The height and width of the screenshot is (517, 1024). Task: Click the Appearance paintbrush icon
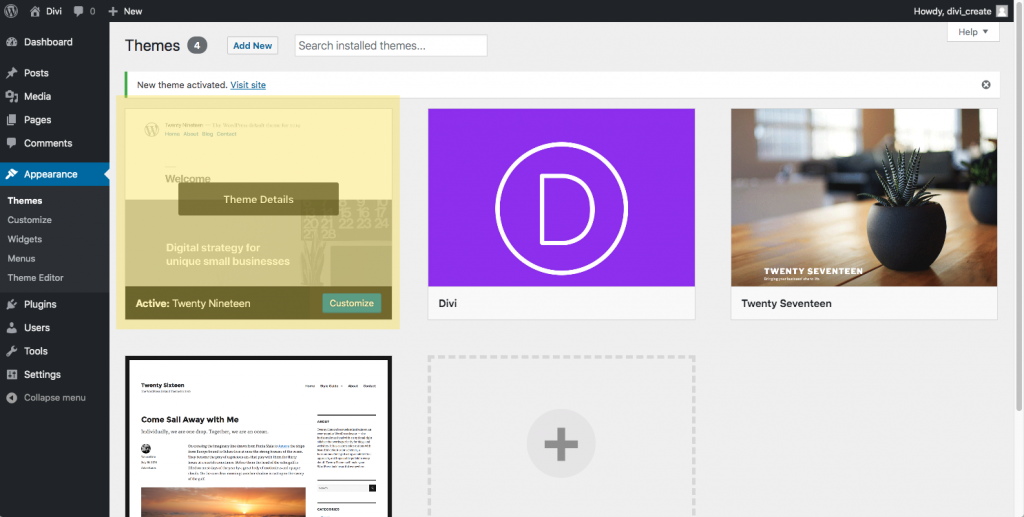click(12, 174)
